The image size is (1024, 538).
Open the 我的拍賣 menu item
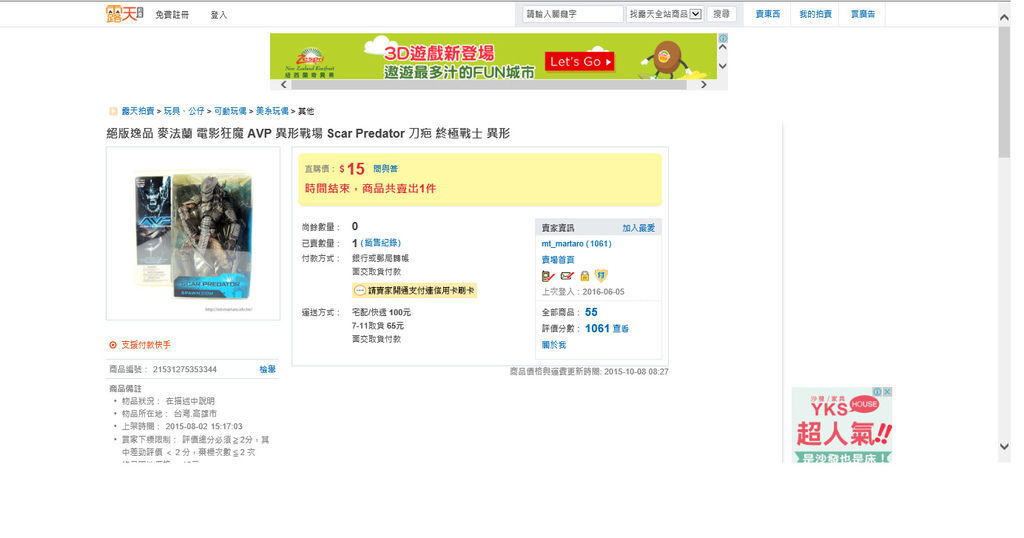[816, 14]
